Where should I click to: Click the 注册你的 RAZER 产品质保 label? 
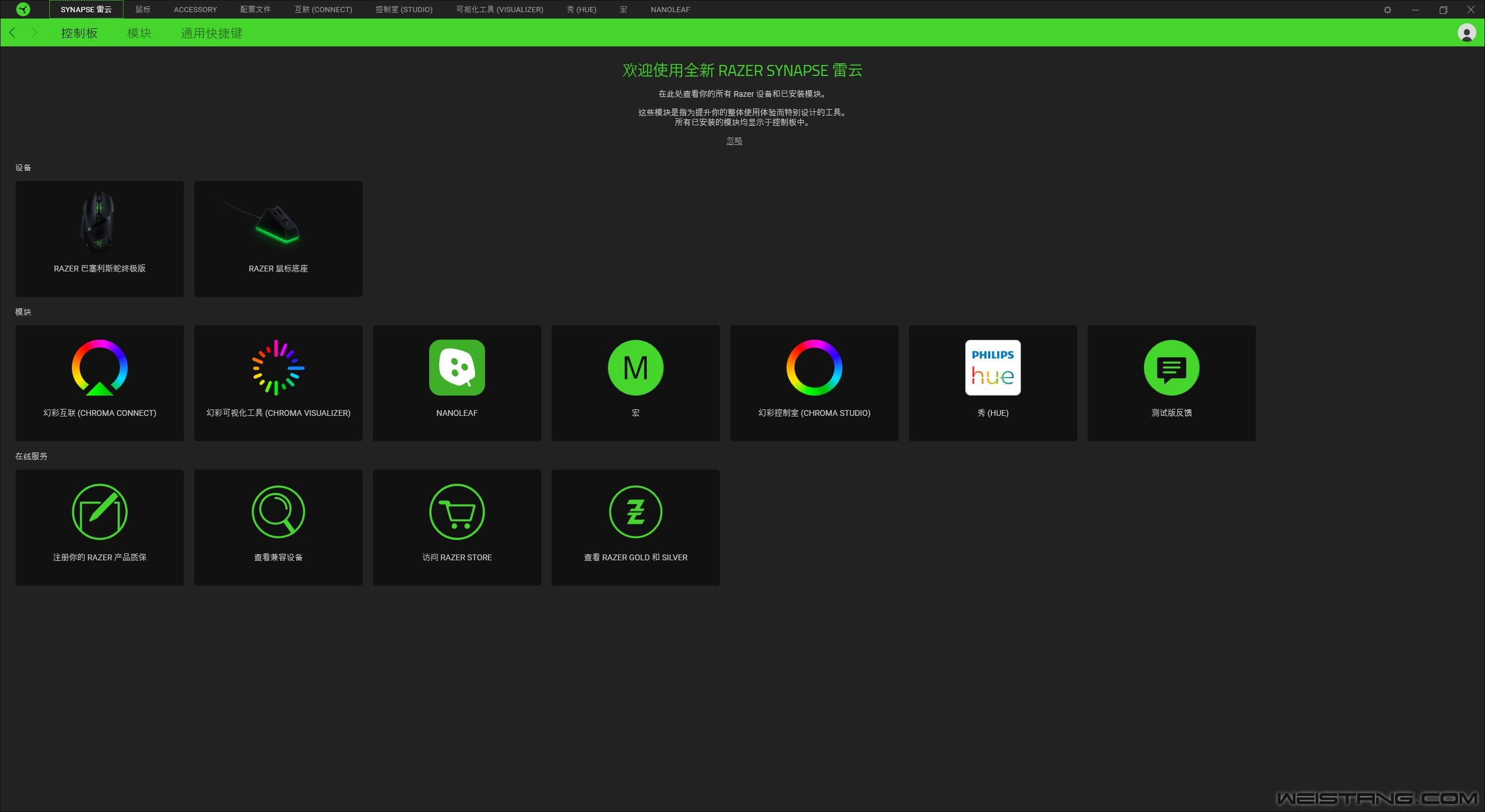pos(100,557)
